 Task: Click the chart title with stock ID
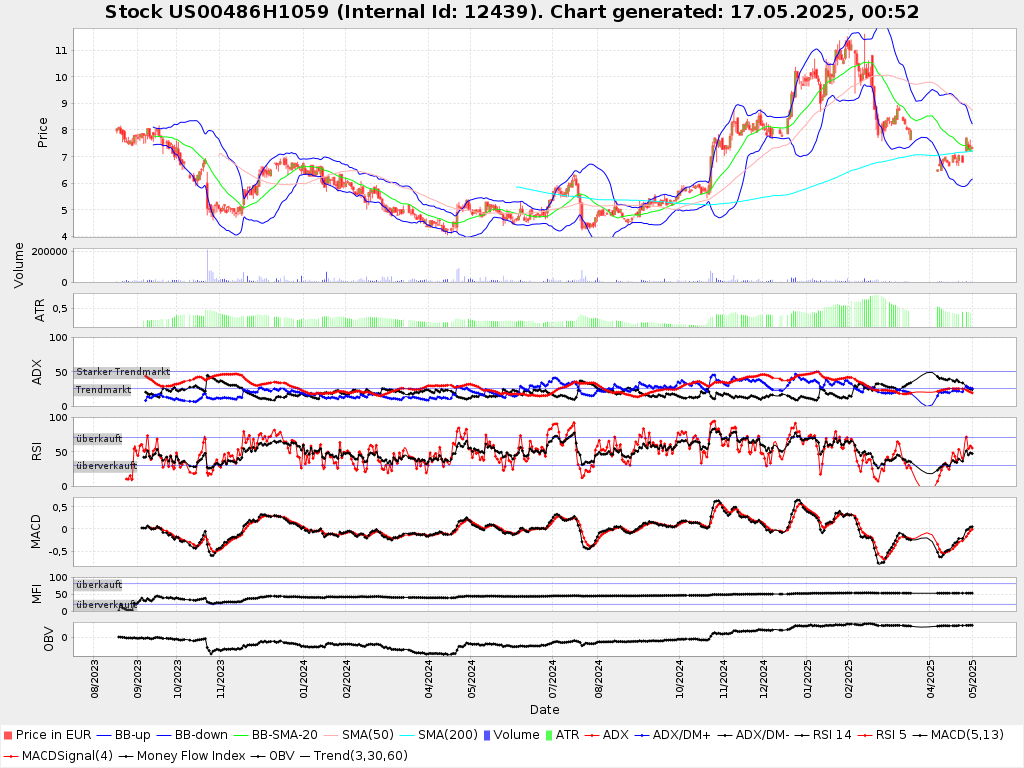pos(512,12)
